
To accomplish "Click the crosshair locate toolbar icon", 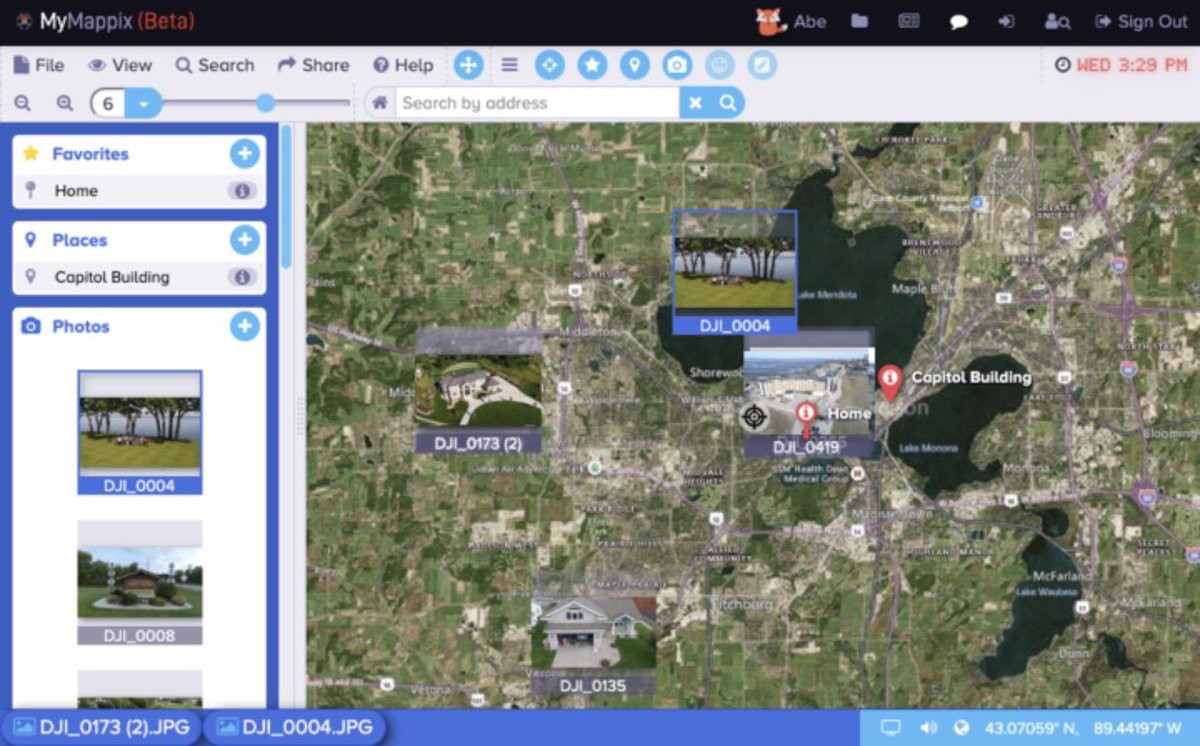I will coord(549,65).
